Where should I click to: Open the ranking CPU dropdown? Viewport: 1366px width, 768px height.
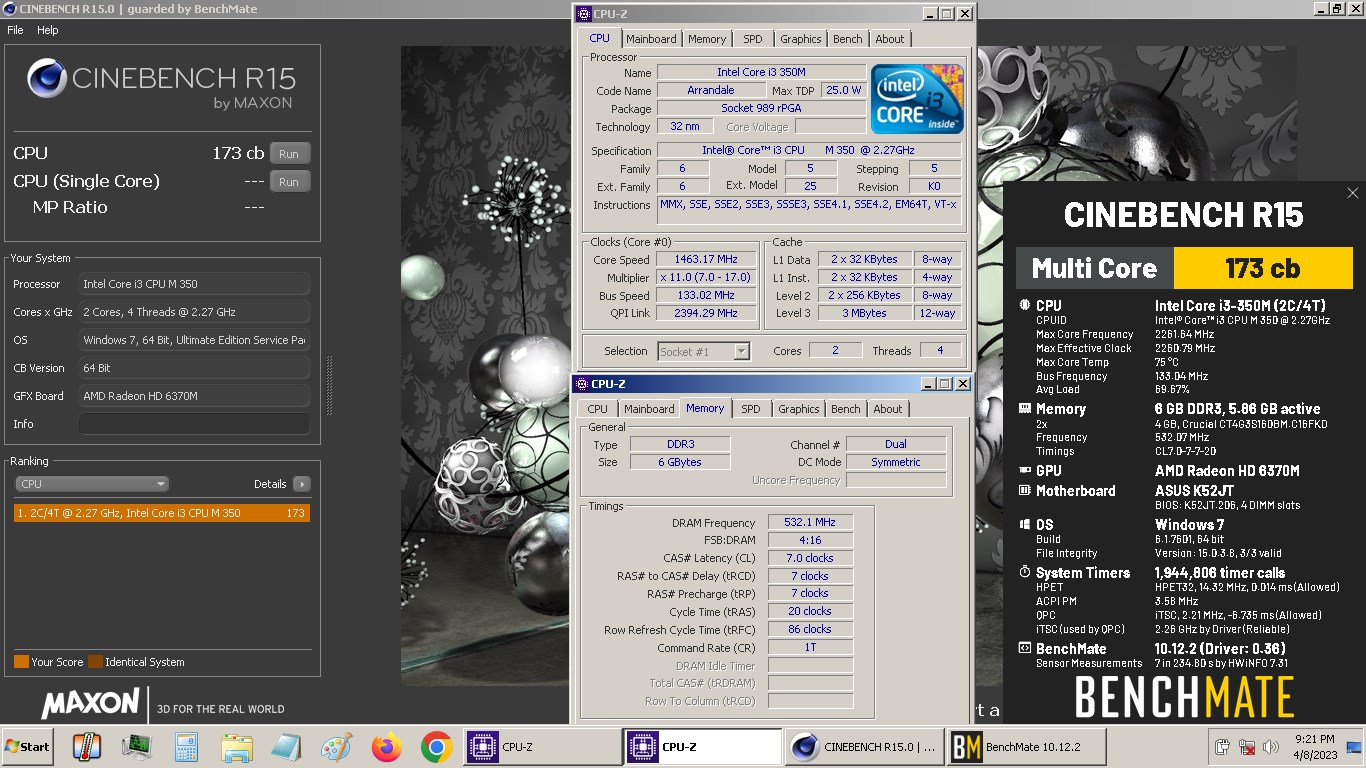(91, 484)
